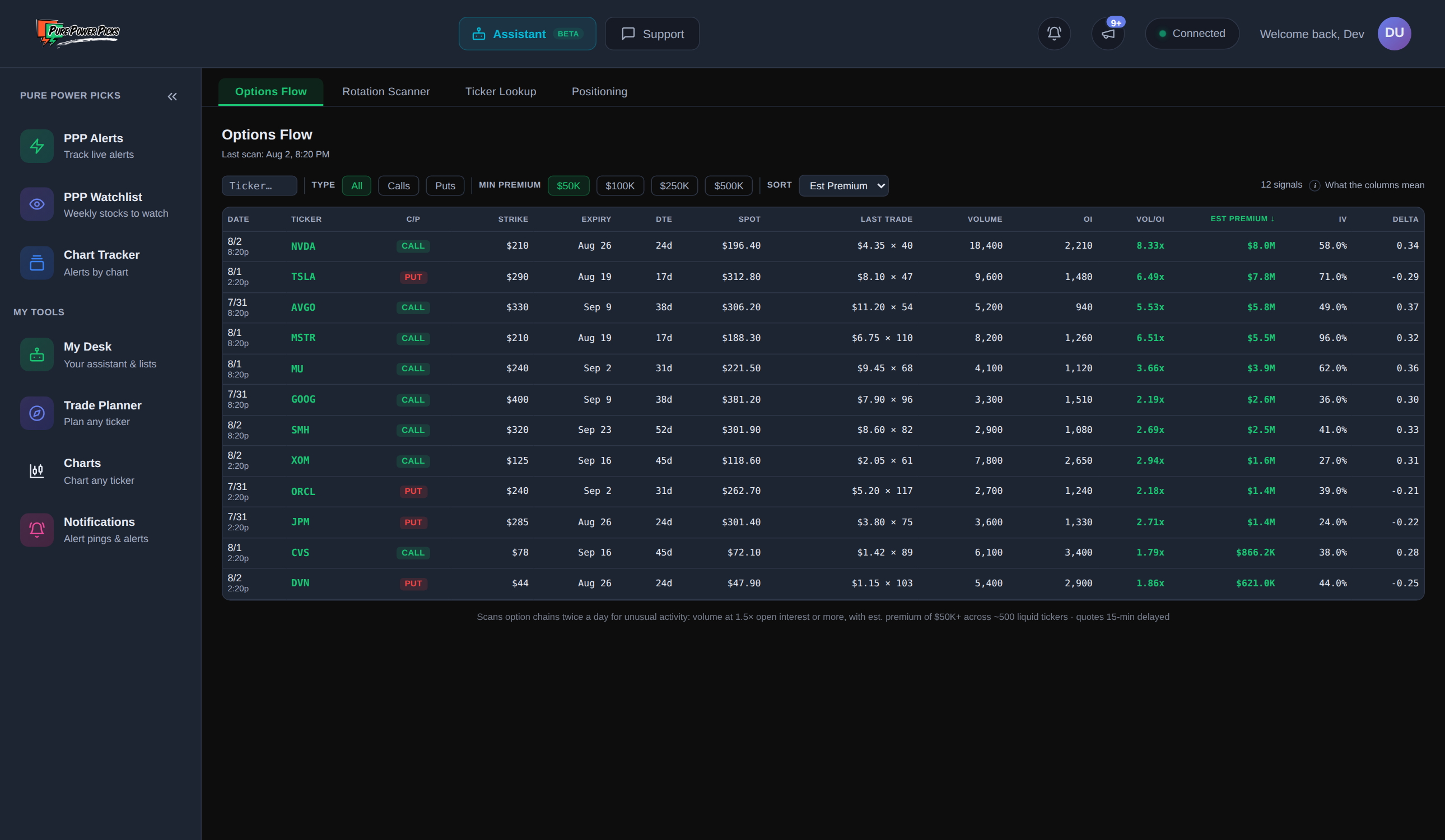Click the Pure Power Picks logo

(78, 32)
